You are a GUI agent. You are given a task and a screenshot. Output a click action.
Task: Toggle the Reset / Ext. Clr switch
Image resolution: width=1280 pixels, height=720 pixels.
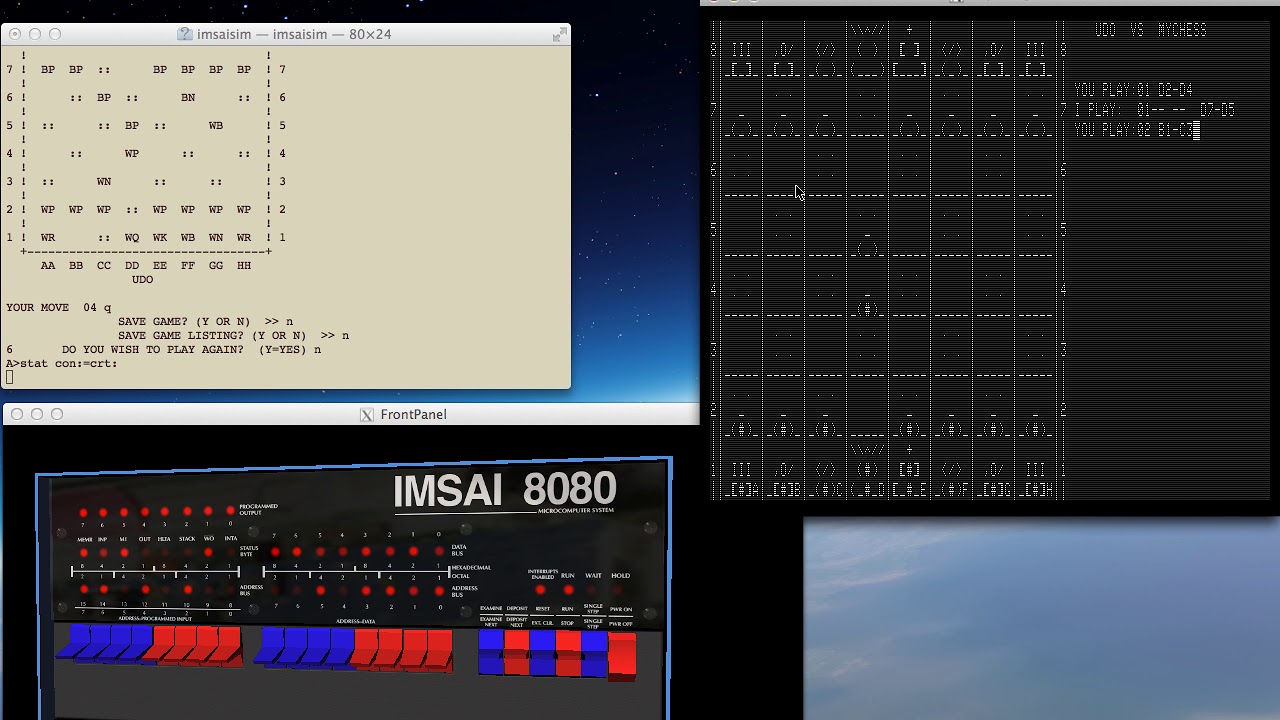click(542, 653)
